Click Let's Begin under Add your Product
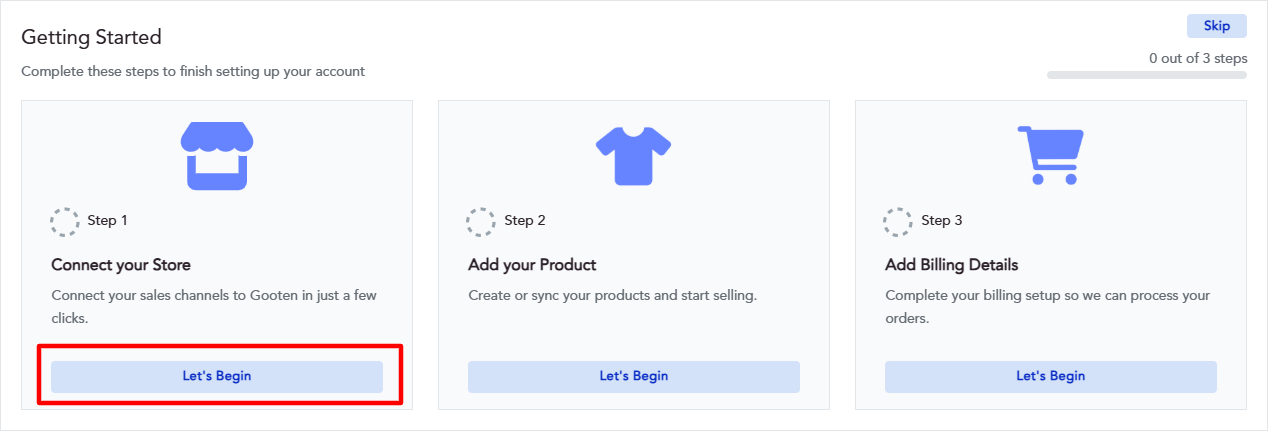Screen dimensions: 1274x432 pyautogui.click(x=634, y=377)
